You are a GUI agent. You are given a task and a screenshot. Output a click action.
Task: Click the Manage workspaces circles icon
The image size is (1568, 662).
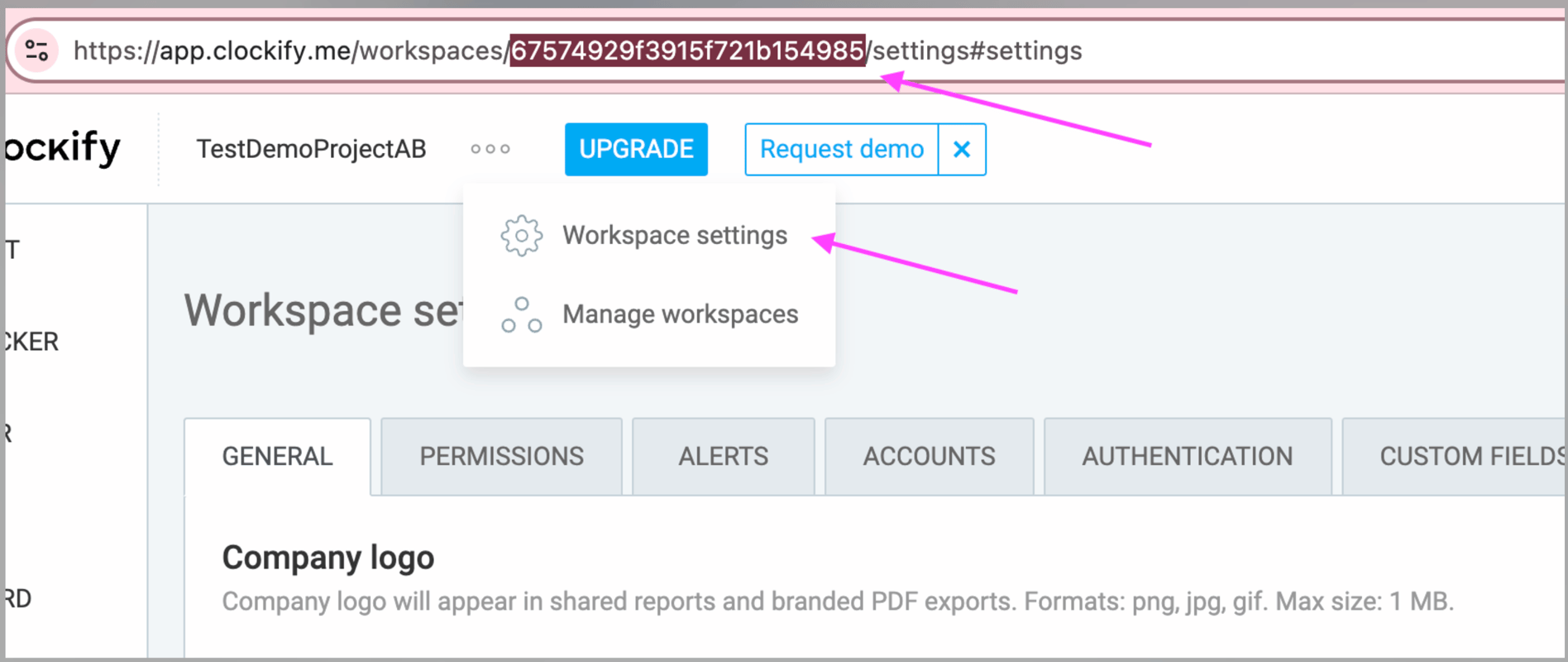[x=522, y=314]
